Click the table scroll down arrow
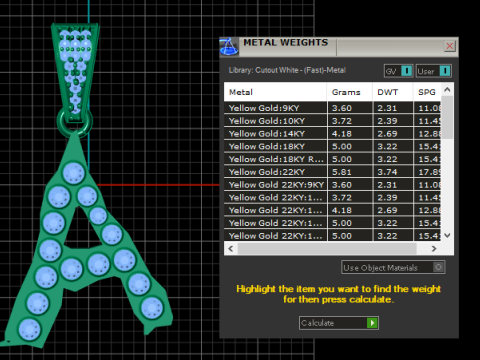The width and height of the screenshot is (480, 360). 447,235
